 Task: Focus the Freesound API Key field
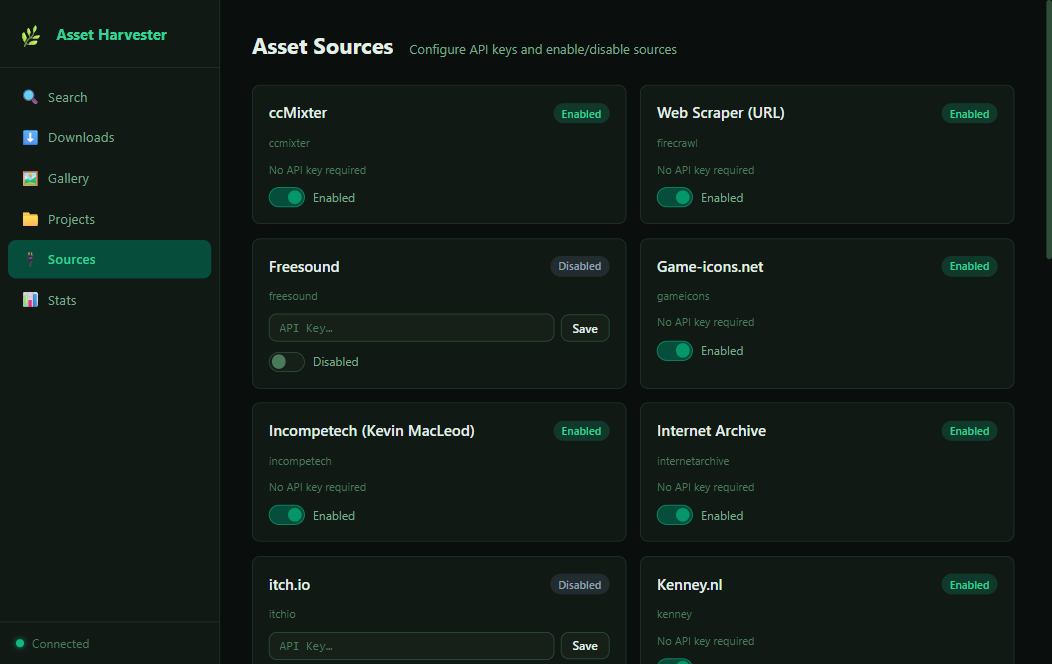tap(411, 328)
